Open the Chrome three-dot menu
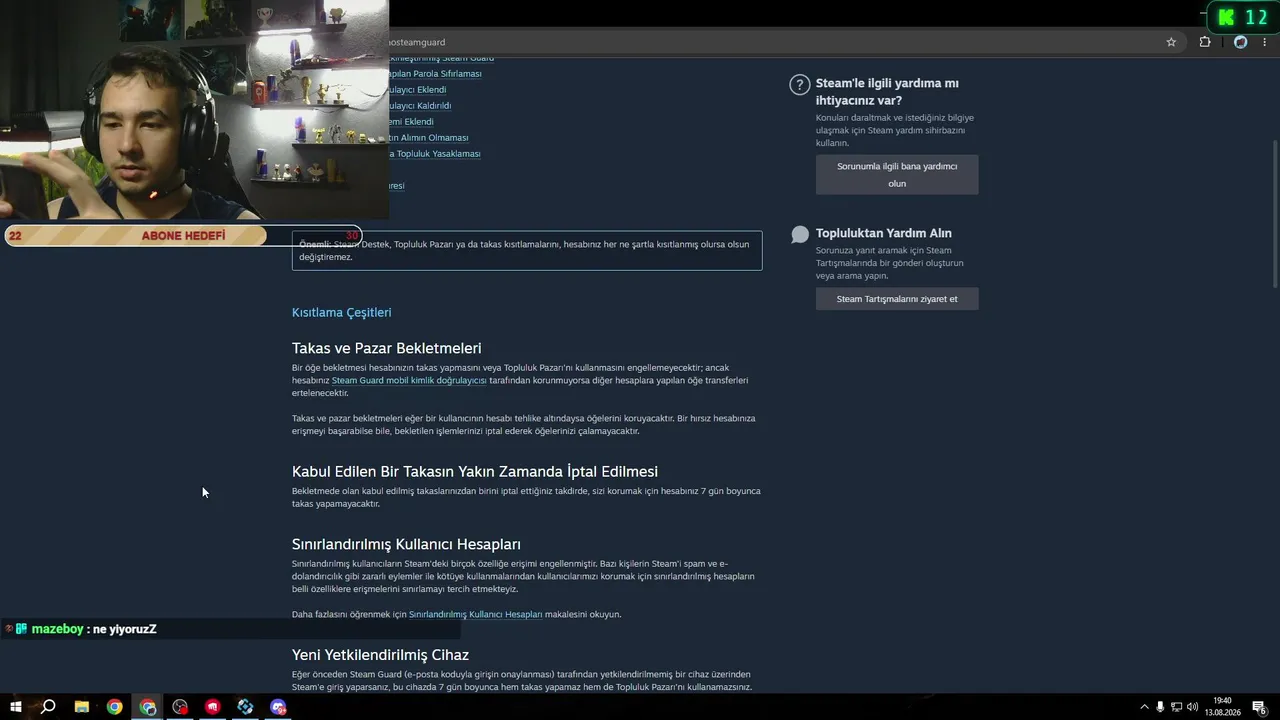This screenshot has width=1280, height=720. (1265, 42)
